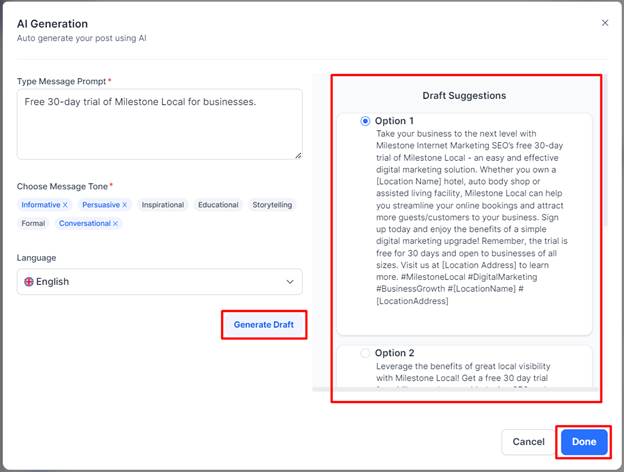Click the Type Message Prompt label
Viewport: 624px width, 472px height.
point(61,81)
